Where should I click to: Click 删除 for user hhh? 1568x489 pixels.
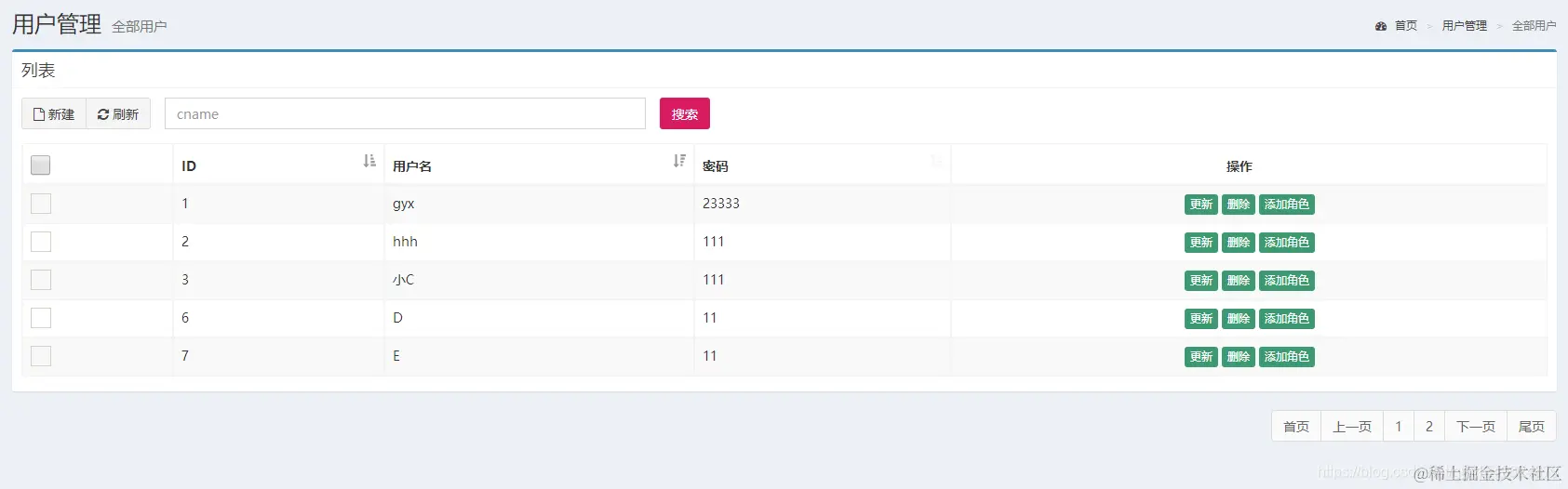(1239, 243)
